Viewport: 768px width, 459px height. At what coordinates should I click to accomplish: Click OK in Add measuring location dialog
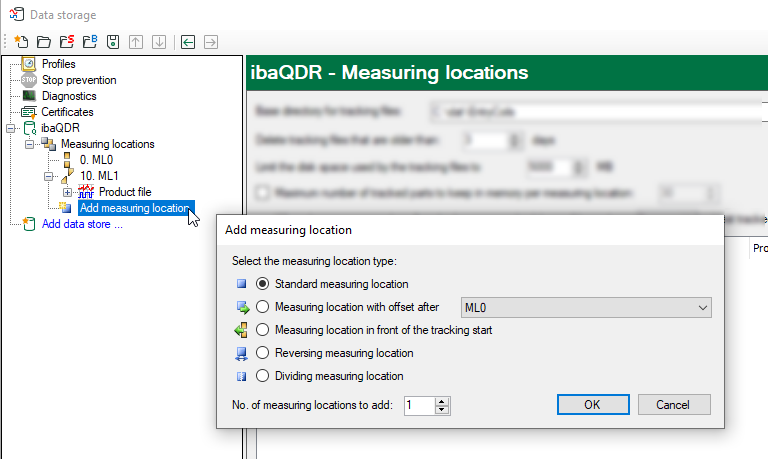[593, 405]
